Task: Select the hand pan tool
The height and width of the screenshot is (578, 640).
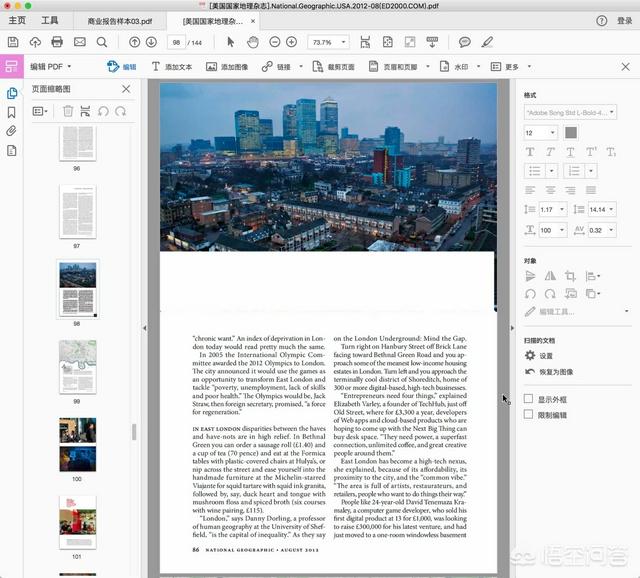Action: point(252,42)
